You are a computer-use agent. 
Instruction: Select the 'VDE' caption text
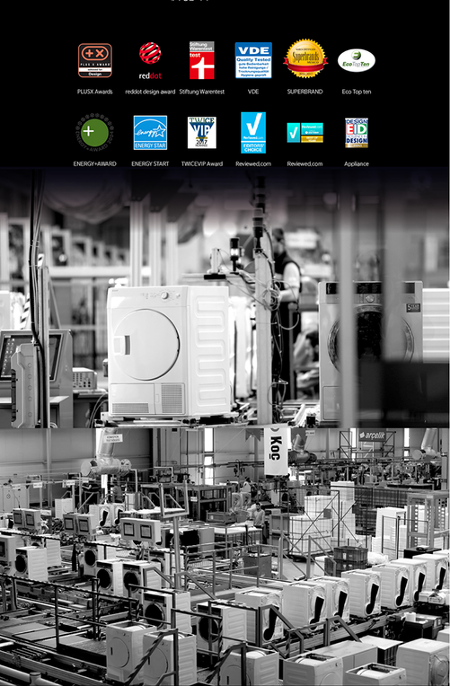[x=253, y=92]
